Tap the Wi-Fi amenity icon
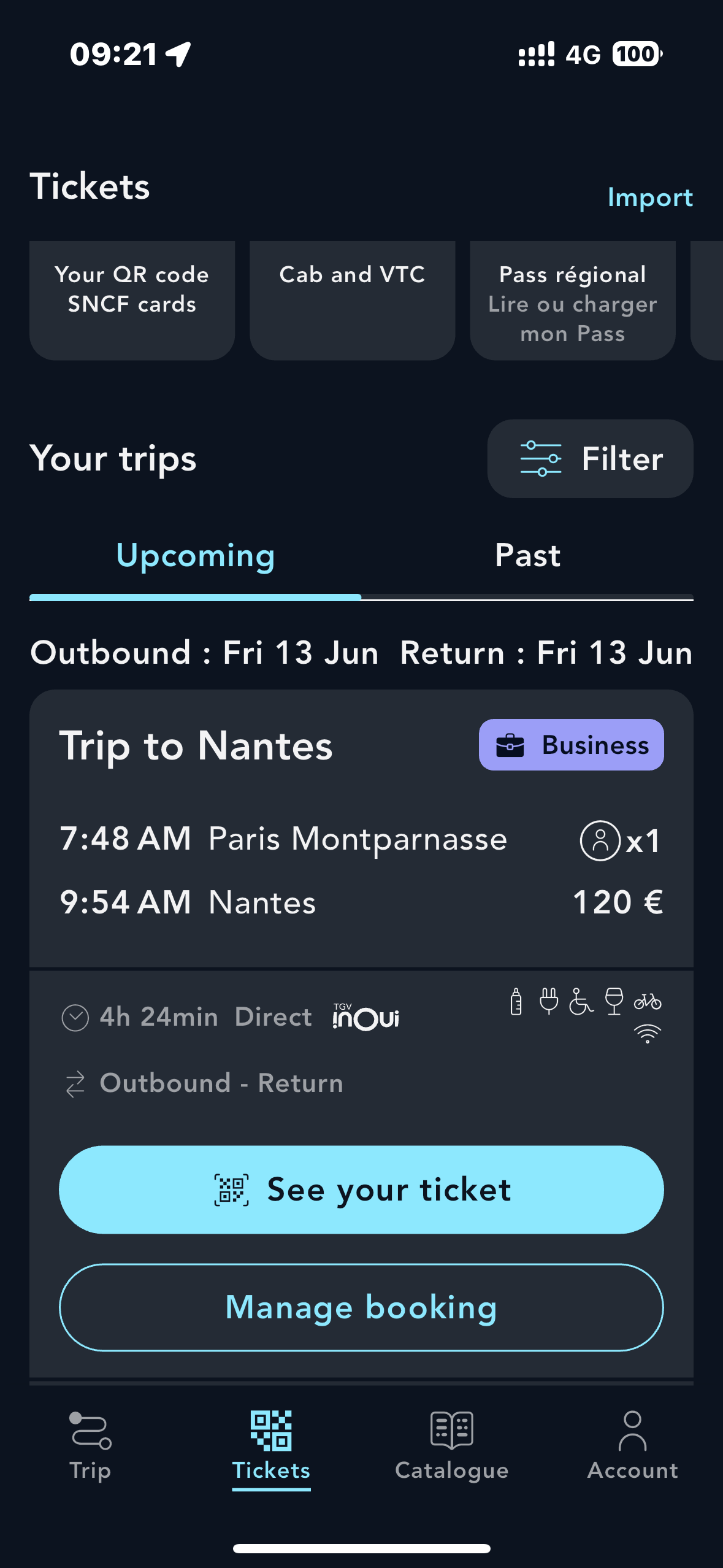Image resolution: width=723 pixels, height=1568 pixels. point(648,1034)
